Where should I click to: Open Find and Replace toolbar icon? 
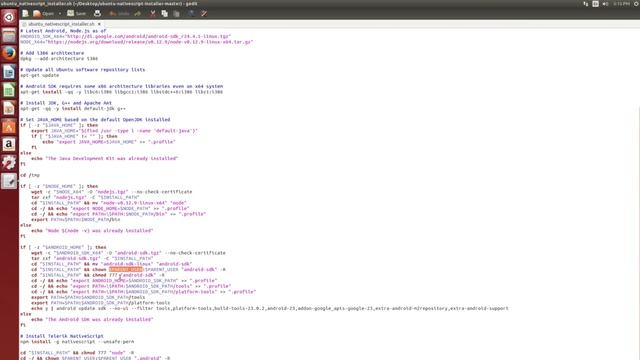point(203,13)
